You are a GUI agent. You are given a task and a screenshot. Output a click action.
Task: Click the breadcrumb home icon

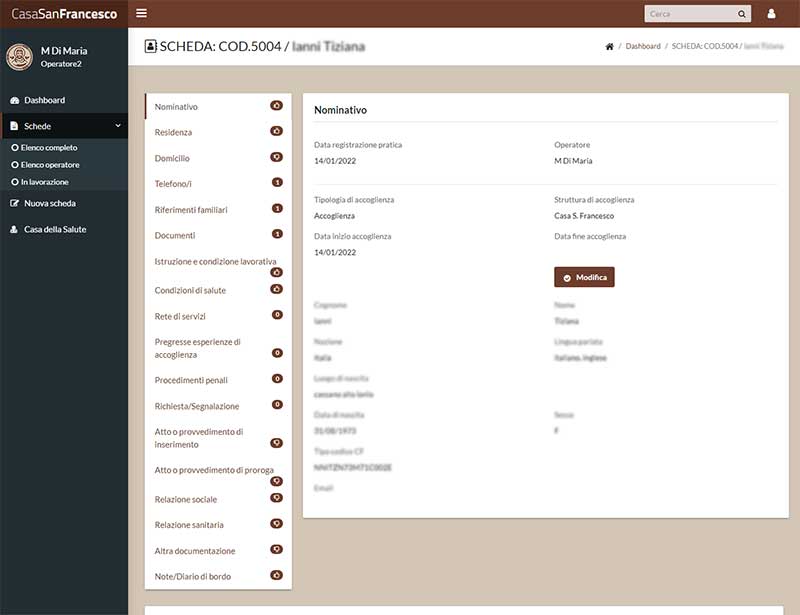click(609, 46)
